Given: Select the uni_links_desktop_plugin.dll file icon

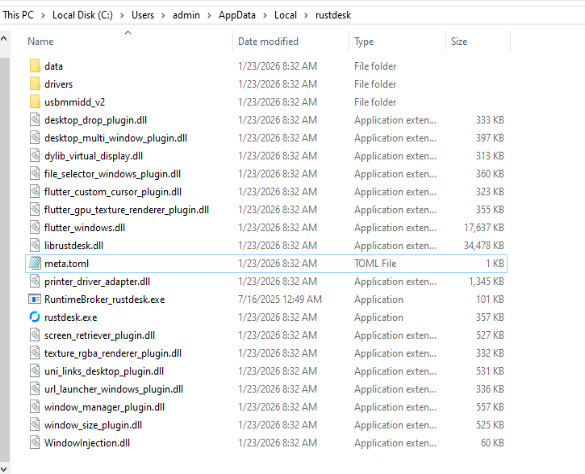Looking at the screenshot, I should pyautogui.click(x=35, y=371).
